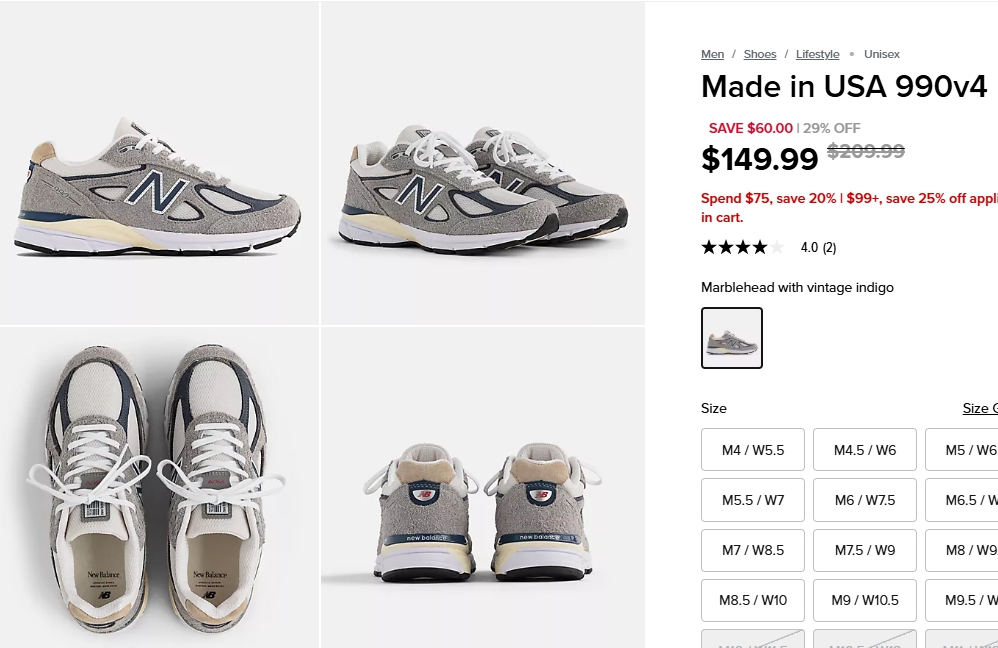Open the 4.0 (2) reviews count
This screenshot has width=998, height=648.
(818, 248)
